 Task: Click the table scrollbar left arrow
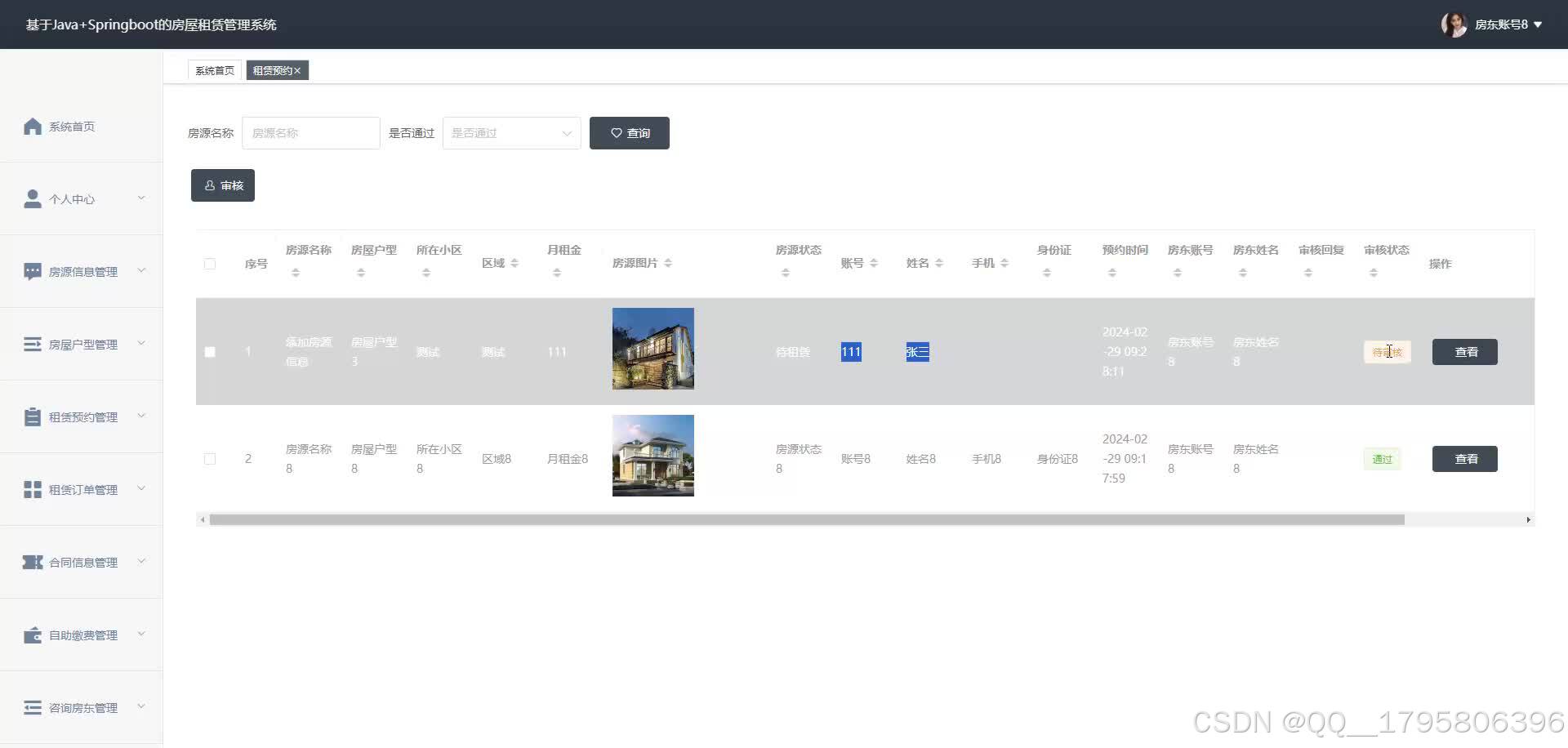[x=203, y=520]
